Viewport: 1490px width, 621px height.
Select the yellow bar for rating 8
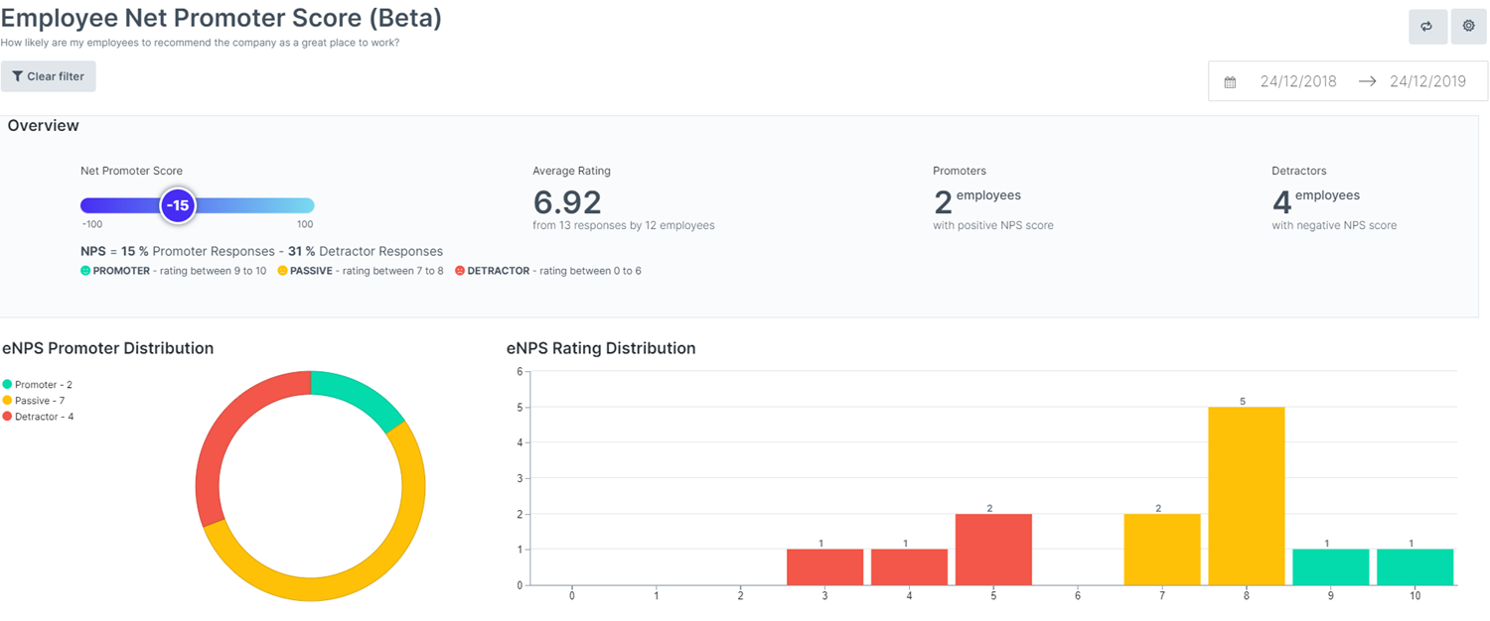pyautogui.click(x=1245, y=495)
